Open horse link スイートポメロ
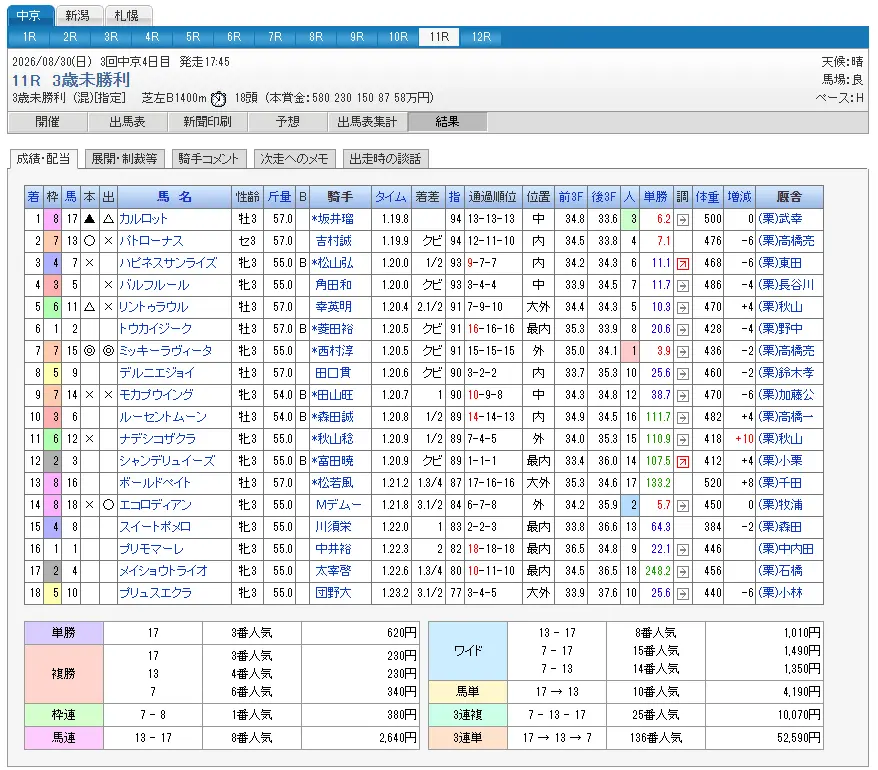878x770 pixels. coord(155,527)
